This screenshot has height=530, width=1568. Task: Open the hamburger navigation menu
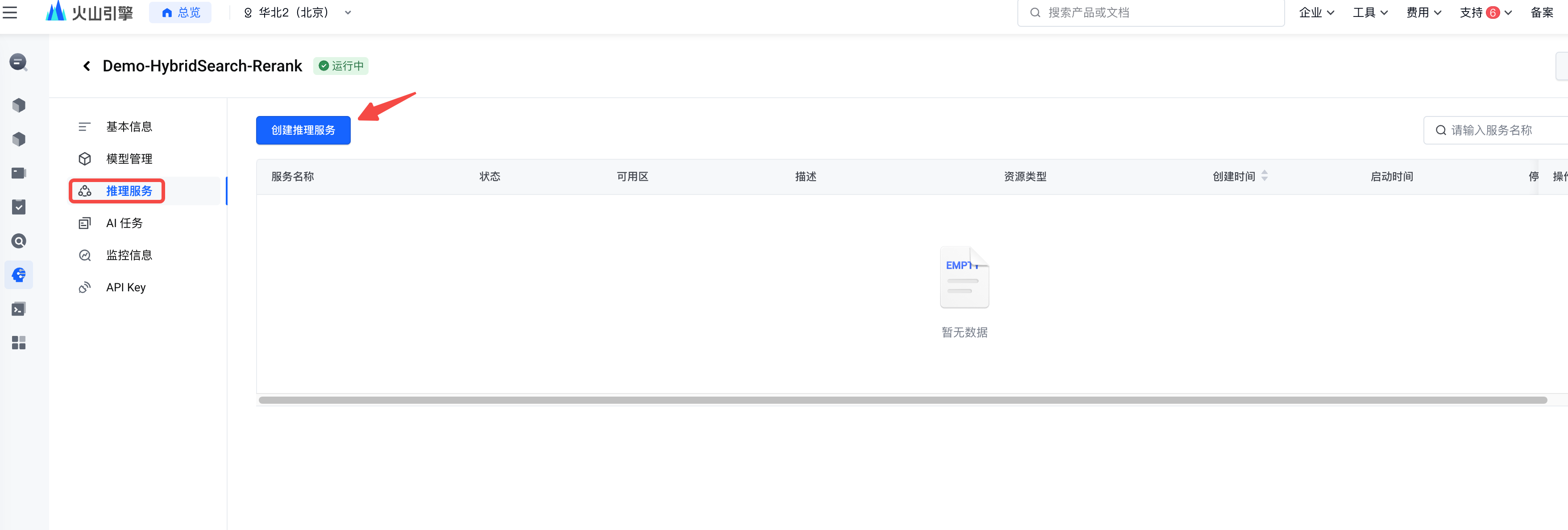[10, 12]
